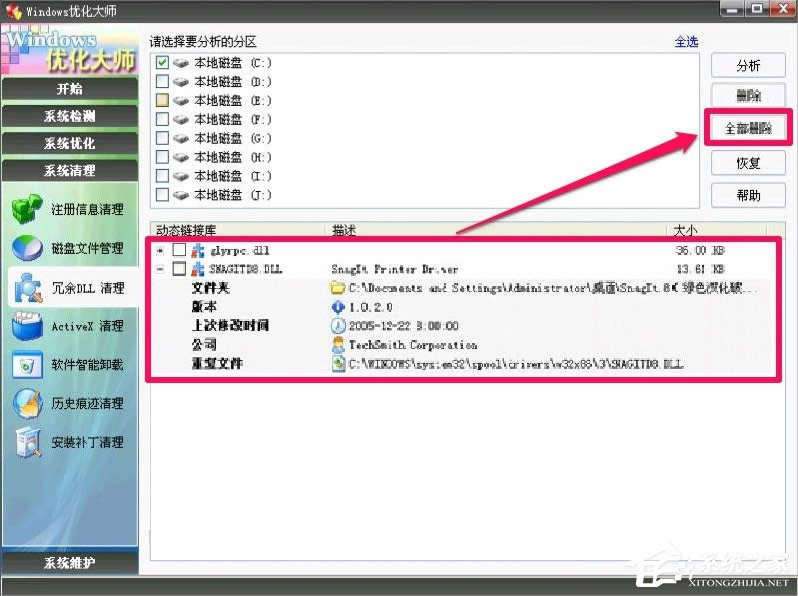Check 本地磁盘 (E:) checkbox
Image resolution: width=798 pixels, height=596 pixels.
[x=162, y=100]
